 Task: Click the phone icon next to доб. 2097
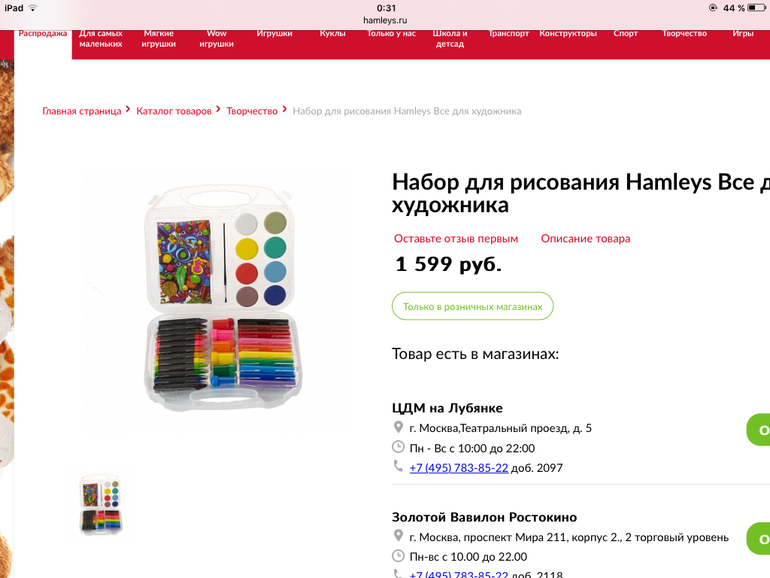pos(398,466)
